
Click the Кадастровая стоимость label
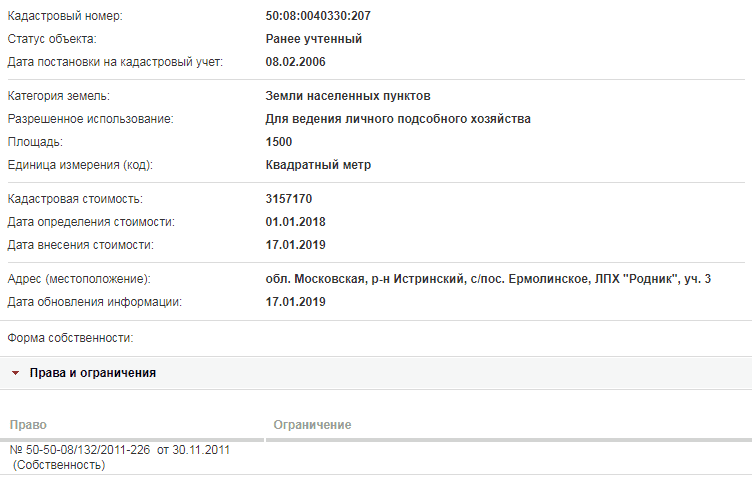(x=75, y=199)
